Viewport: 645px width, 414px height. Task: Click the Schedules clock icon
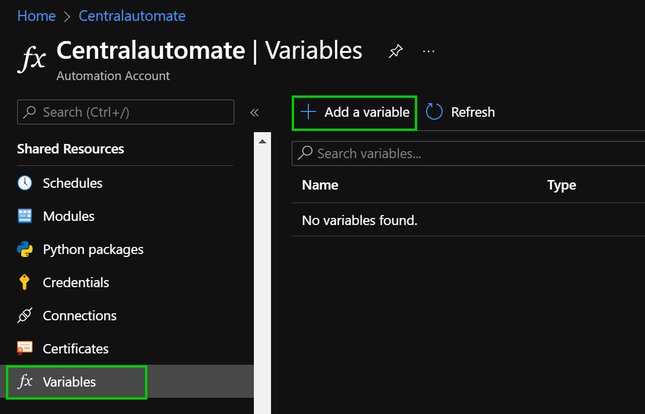tap(25, 183)
